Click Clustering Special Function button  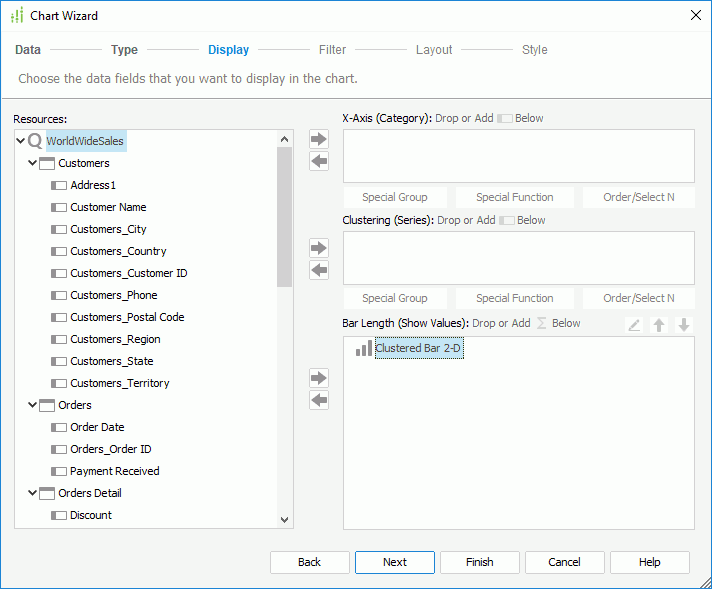[x=514, y=298]
